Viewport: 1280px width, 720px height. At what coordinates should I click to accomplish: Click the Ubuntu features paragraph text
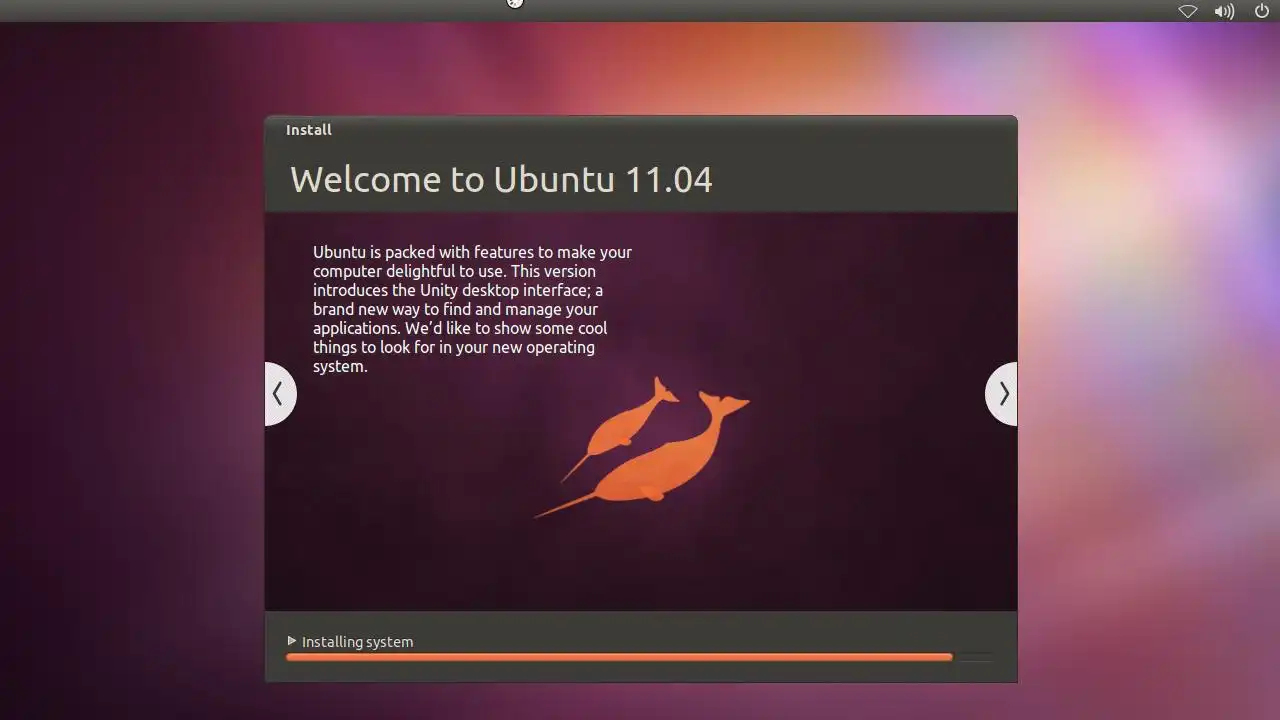tap(472, 309)
